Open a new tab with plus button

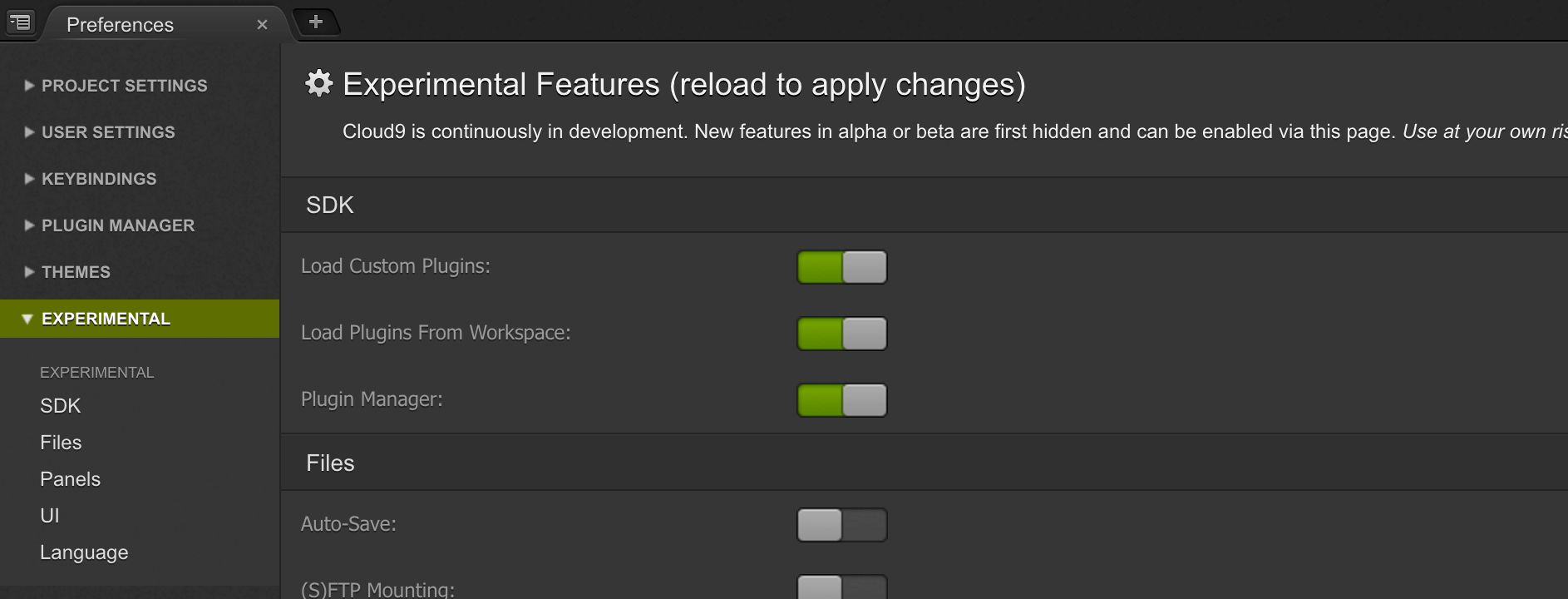pos(316,22)
